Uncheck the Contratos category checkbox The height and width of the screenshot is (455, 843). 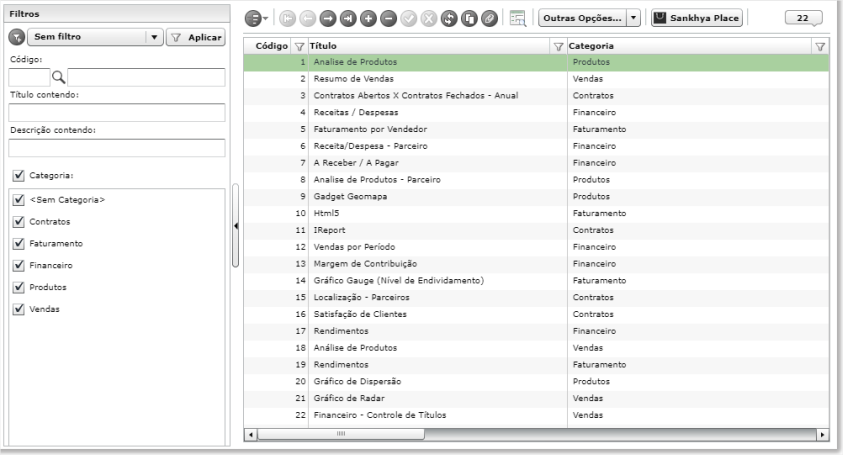tap(19, 222)
